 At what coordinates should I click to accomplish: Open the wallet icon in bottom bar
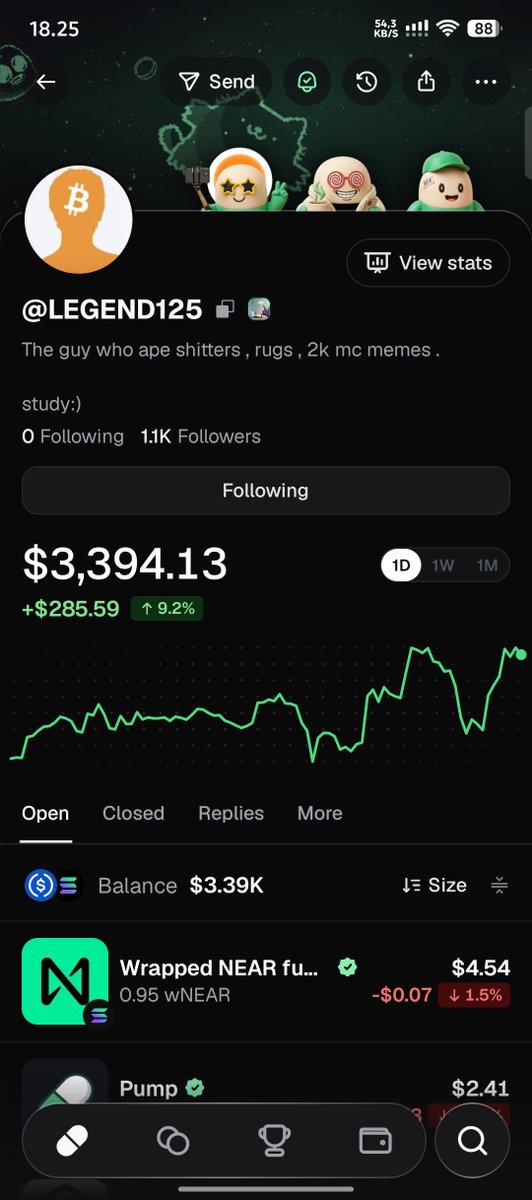pyautogui.click(x=373, y=1140)
